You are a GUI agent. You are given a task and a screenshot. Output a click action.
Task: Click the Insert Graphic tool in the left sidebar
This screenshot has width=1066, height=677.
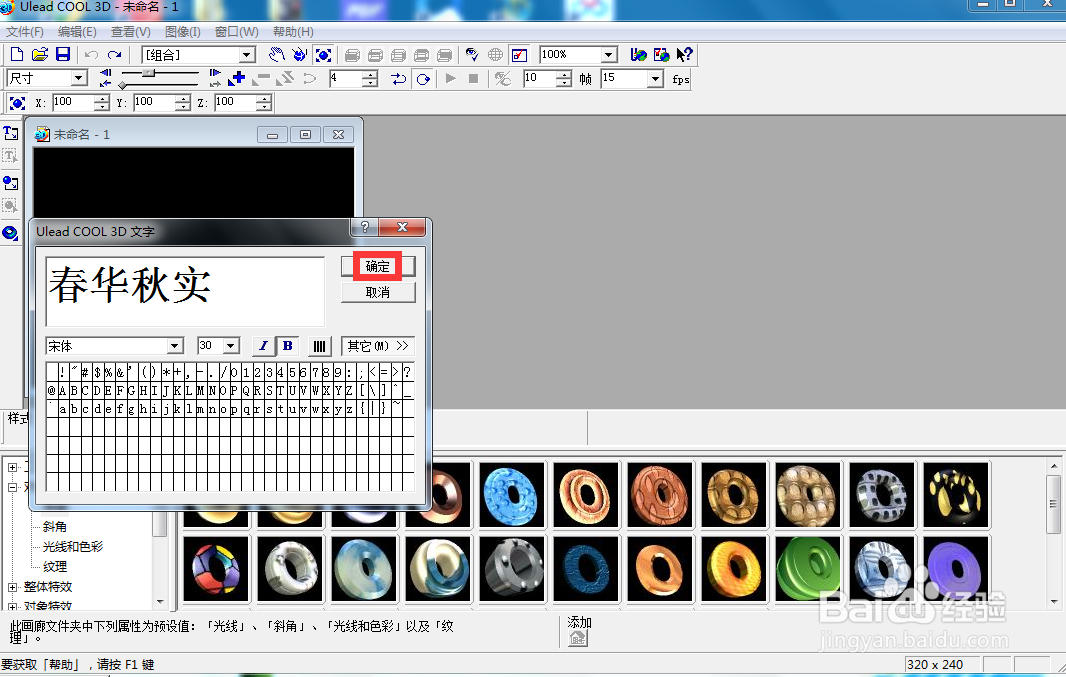[x=10, y=183]
